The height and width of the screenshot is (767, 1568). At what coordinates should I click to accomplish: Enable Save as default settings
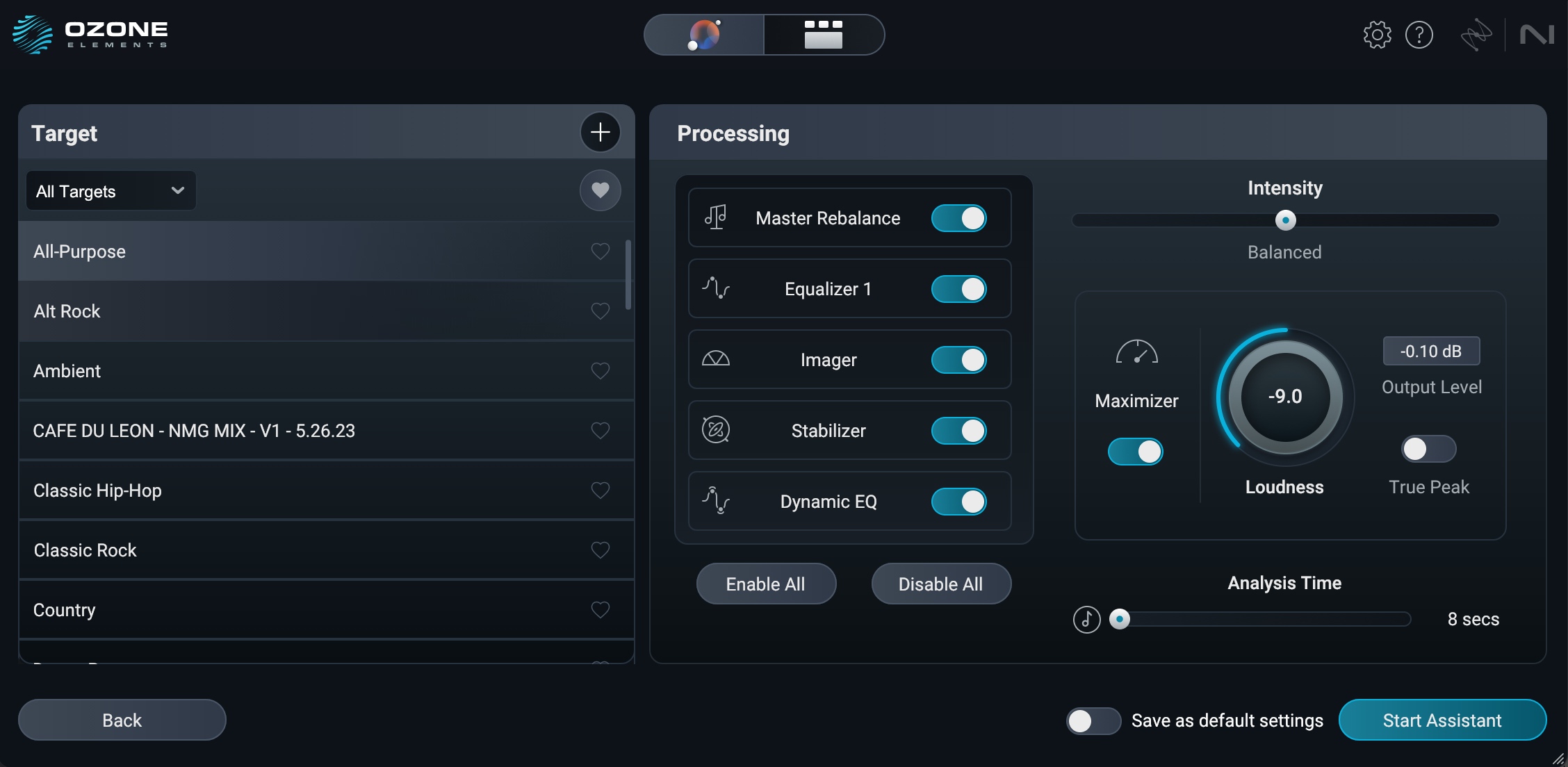(x=1093, y=721)
